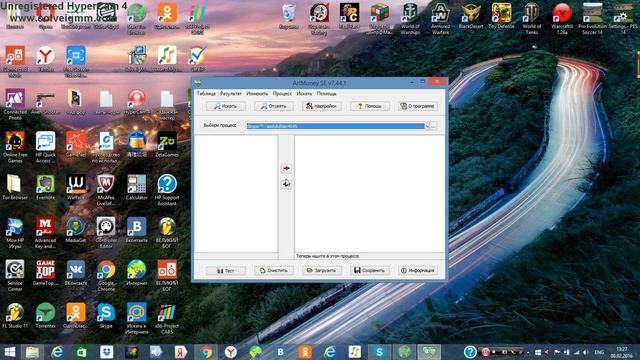640x360 pixels.
Task: Open HP Support Assistant shortcut
Action: [x=167, y=189]
